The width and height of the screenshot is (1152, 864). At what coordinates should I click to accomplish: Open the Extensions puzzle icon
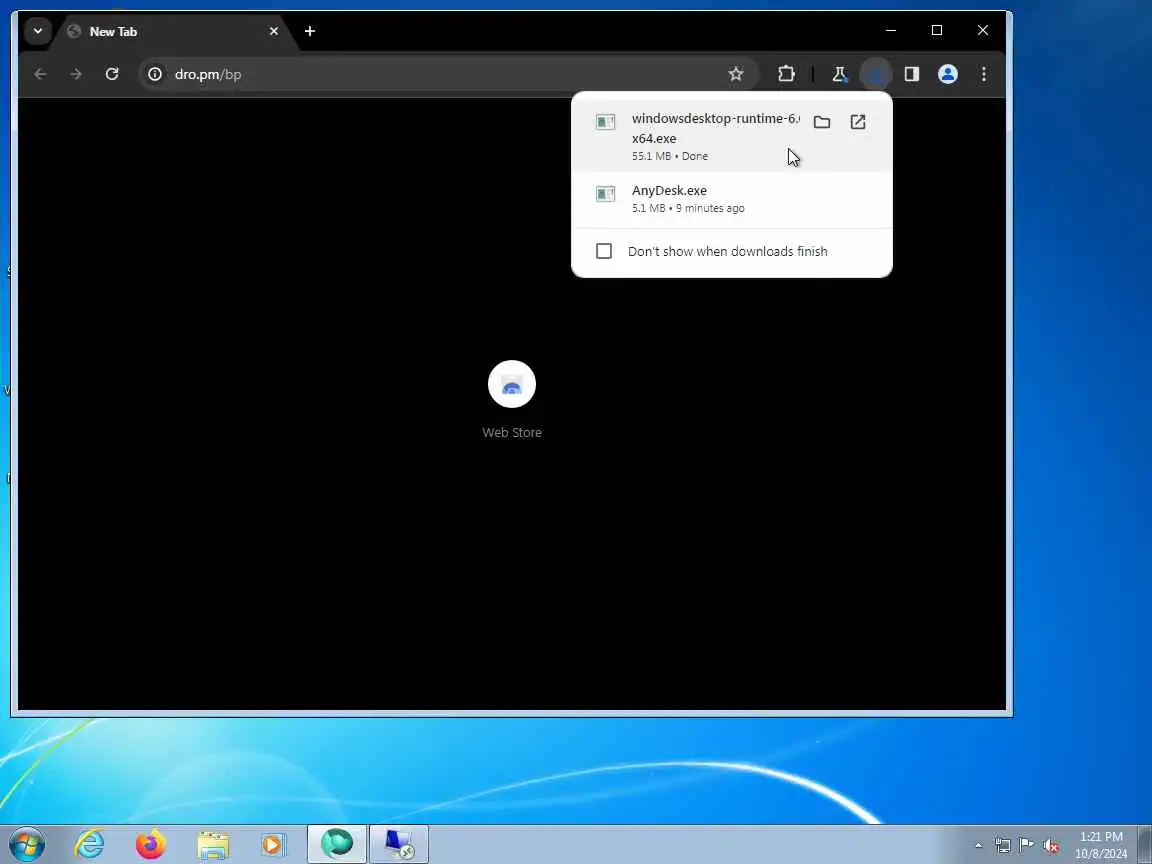tap(786, 74)
